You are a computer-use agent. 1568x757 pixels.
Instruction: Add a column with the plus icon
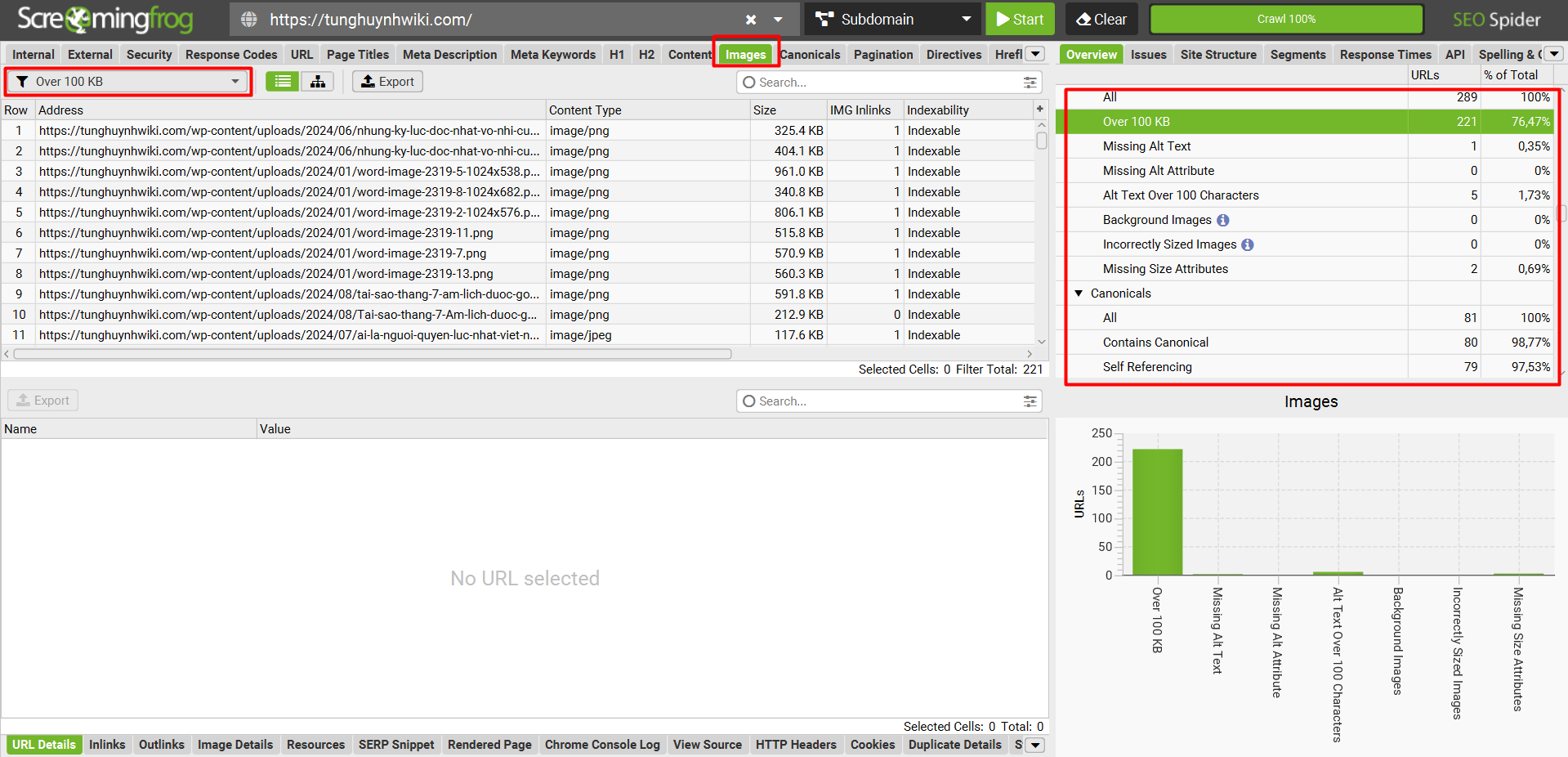click(x=1040, y=109)
